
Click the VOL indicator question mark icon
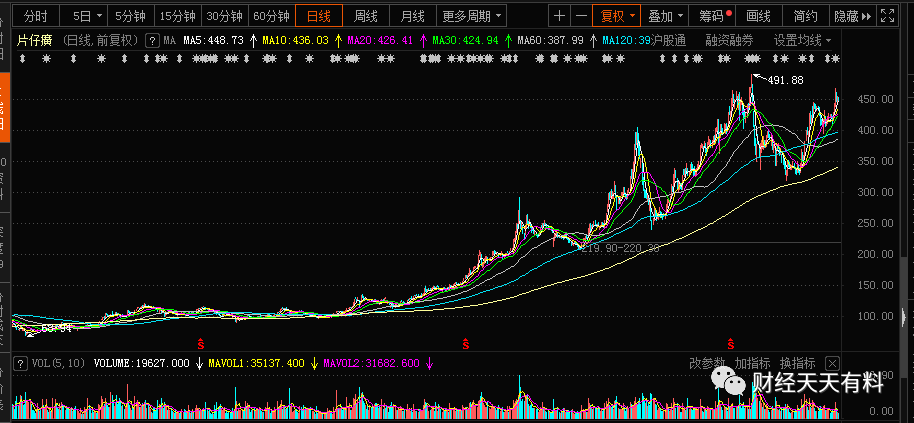coord(20,364)
